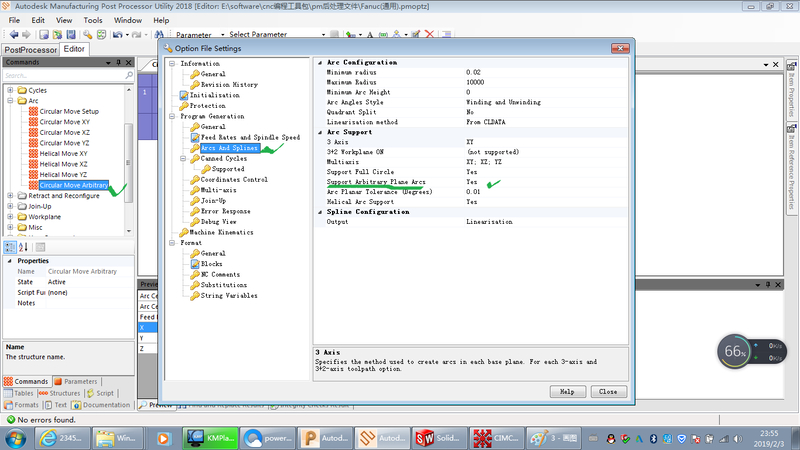Click the Machine Kinematics key icon
The height and width of the screenshot is (450, 800).
click(x=182, y=232)
